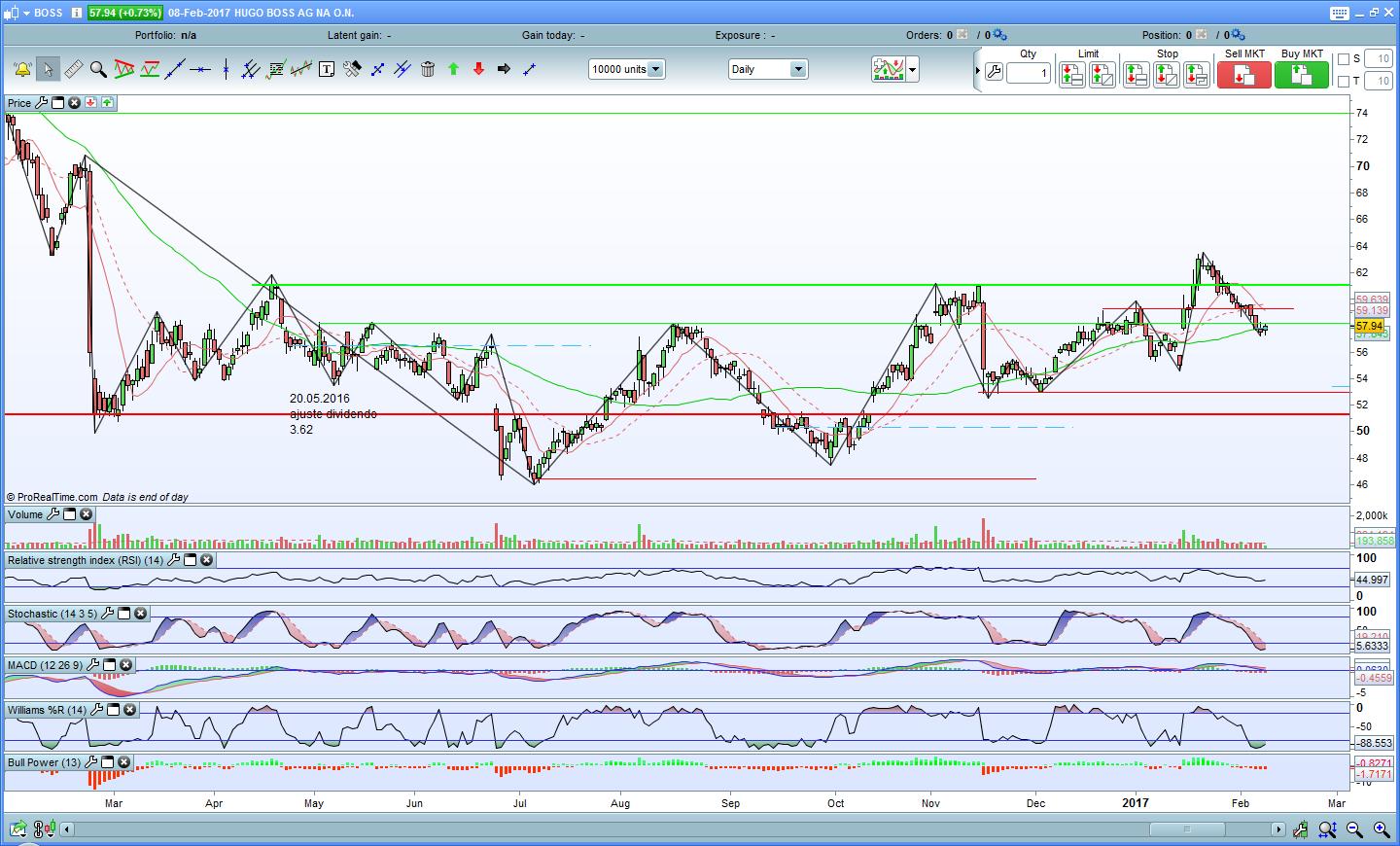Open Price panel wrench settings
The height and width of the screenshot is (846, 1400).
(x=42, y=103)
